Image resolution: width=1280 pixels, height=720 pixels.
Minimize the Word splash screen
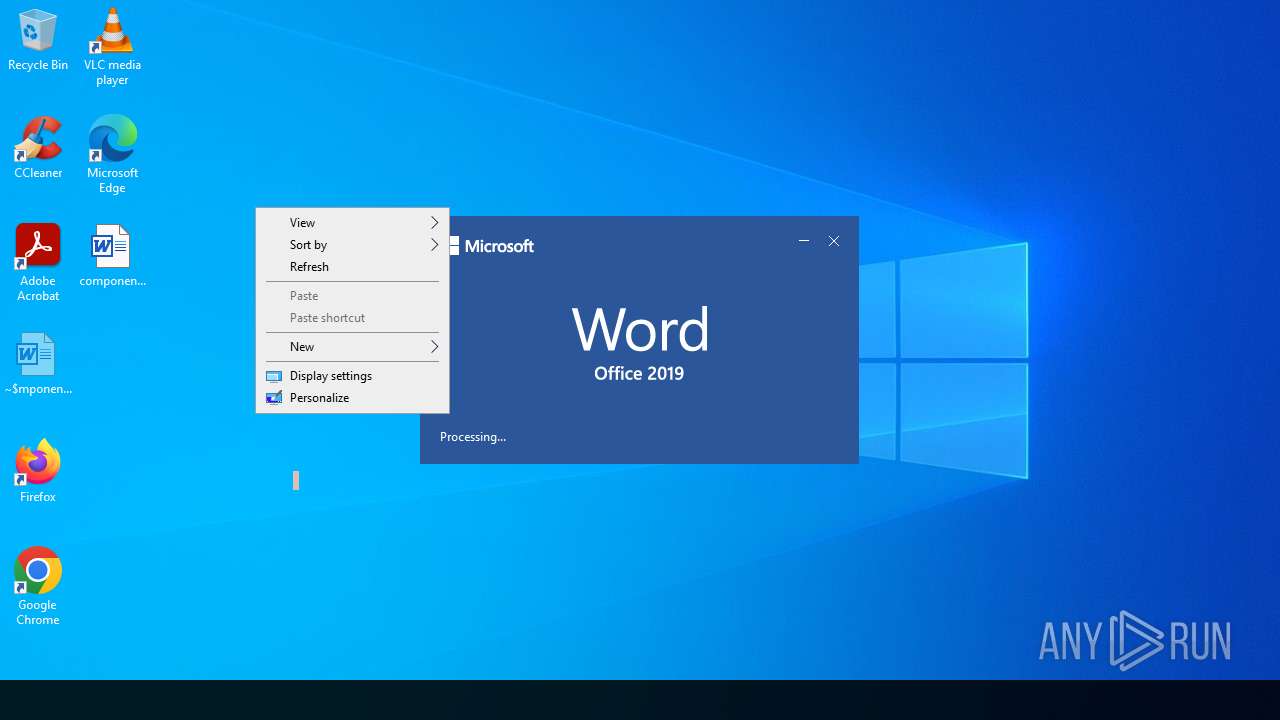[804, 241]
